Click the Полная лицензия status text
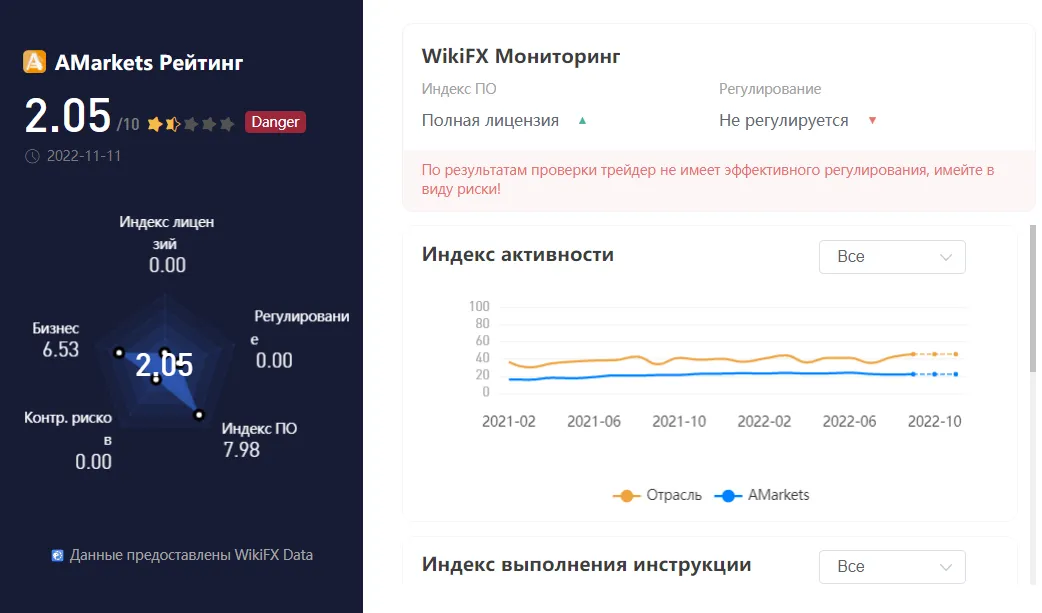 coord(490,120)
